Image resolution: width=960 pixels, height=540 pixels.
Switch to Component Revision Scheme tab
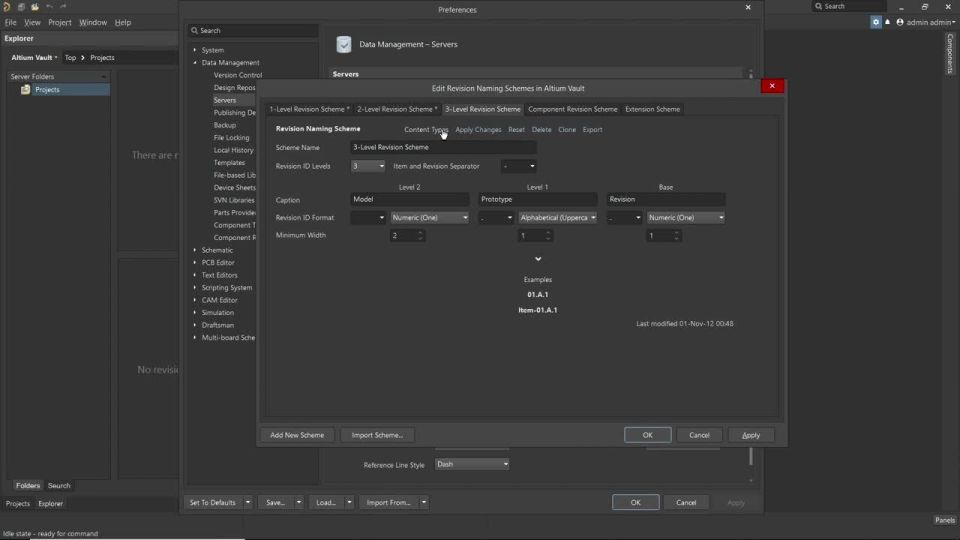572,109
